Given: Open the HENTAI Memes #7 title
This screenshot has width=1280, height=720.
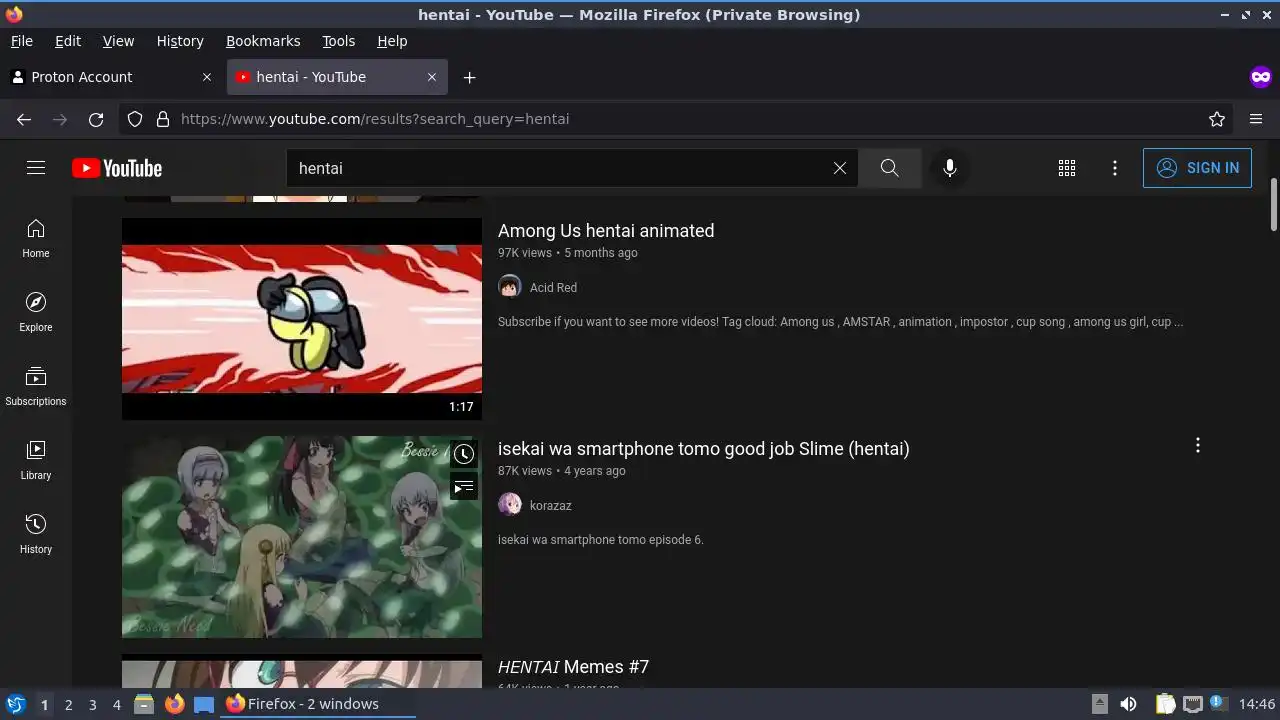Looking at the screenshot, I should click(573, 667).
